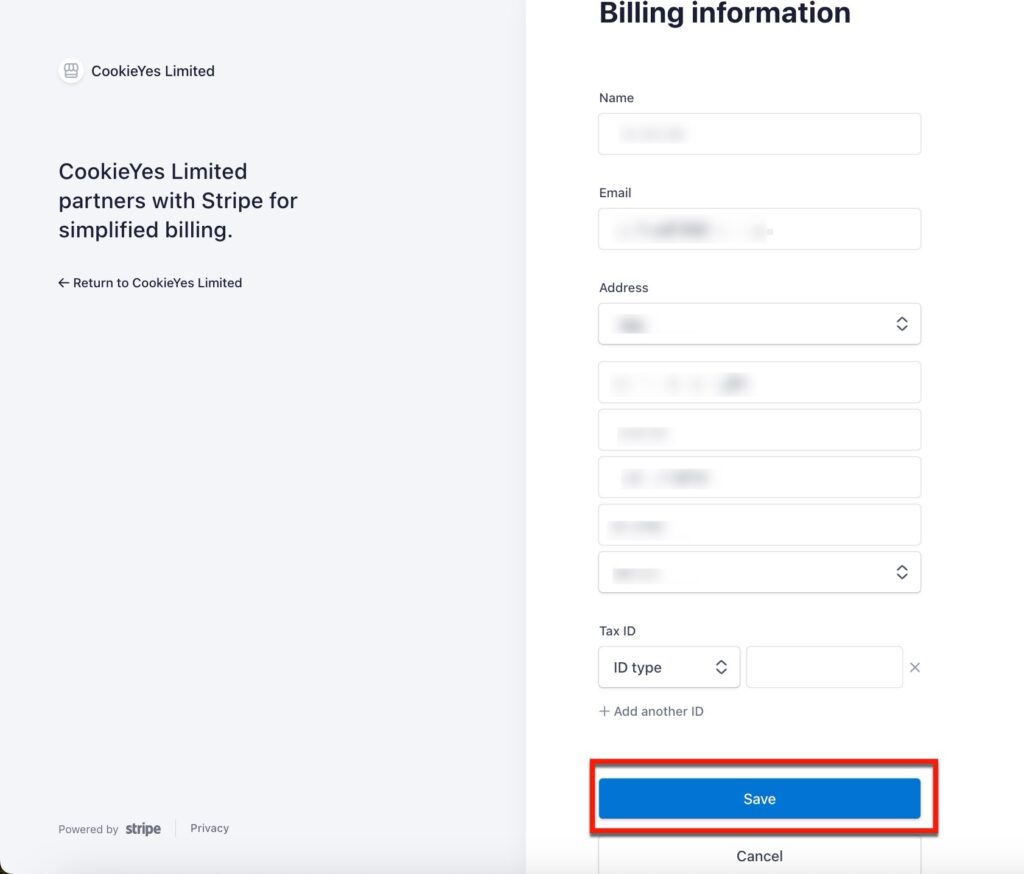Click Return to CookieYes Limited
The height and width of the screenshot is (874, 1024).
coord(156,283)
